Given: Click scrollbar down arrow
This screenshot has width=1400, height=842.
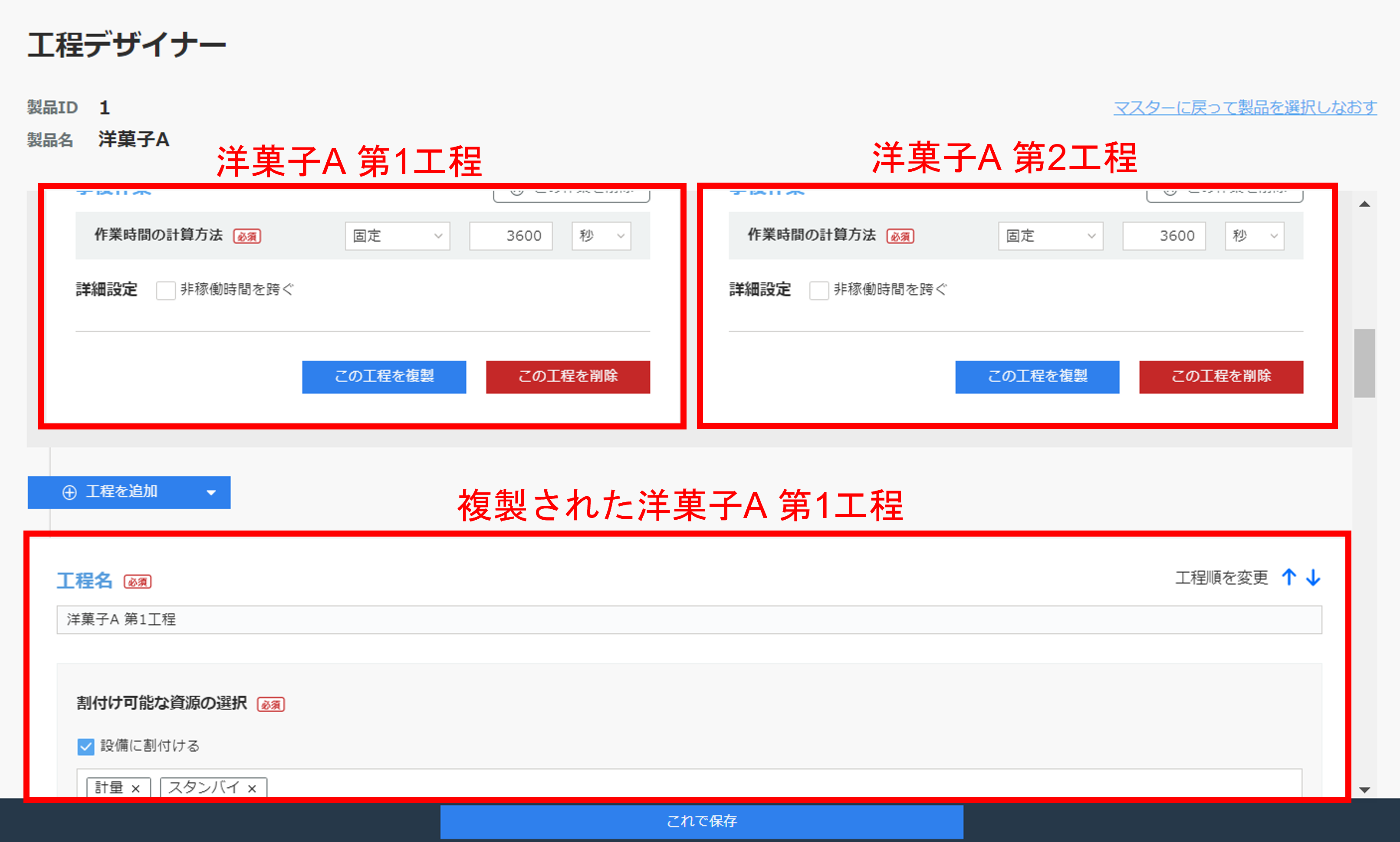Looking at the screenshot, I should tap(1365, 790).
